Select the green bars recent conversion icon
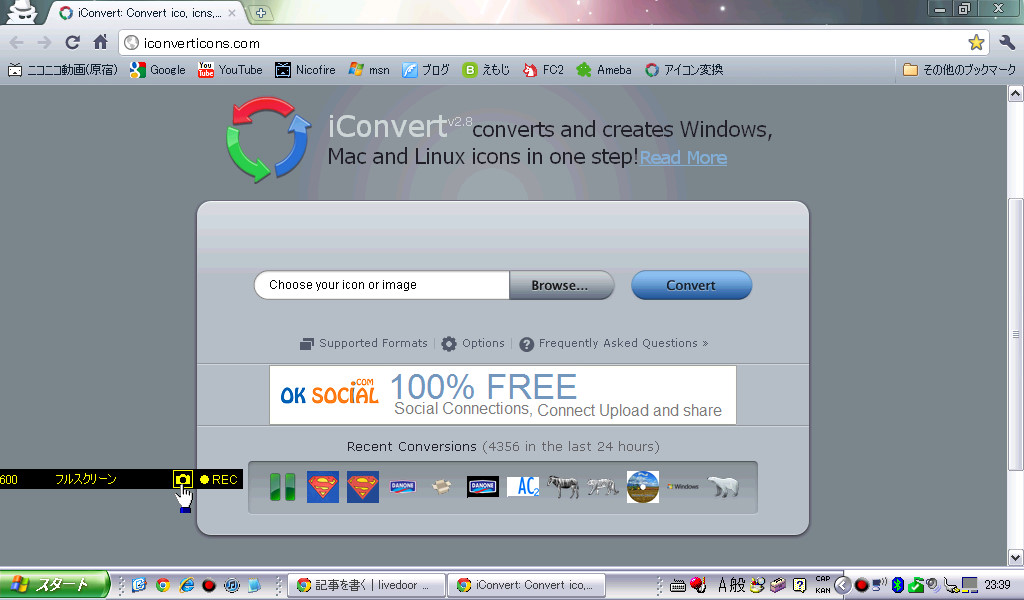Image resolution: width=1024 pixels, height=600 pixels. click(x=283, y=487)
